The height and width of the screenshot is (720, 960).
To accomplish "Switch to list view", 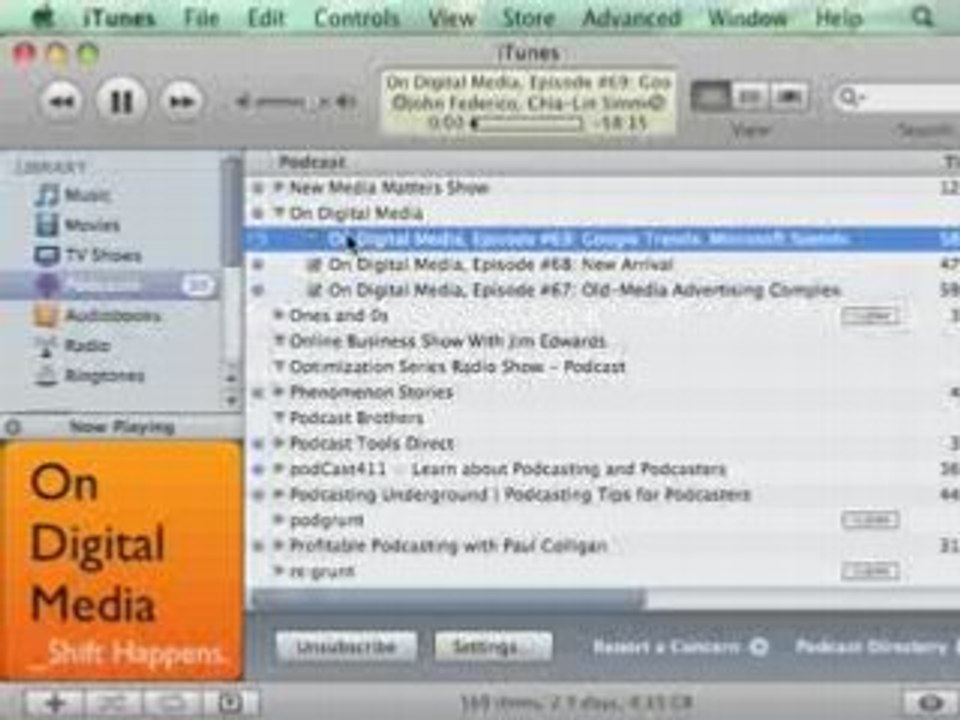I will [710, 97].
